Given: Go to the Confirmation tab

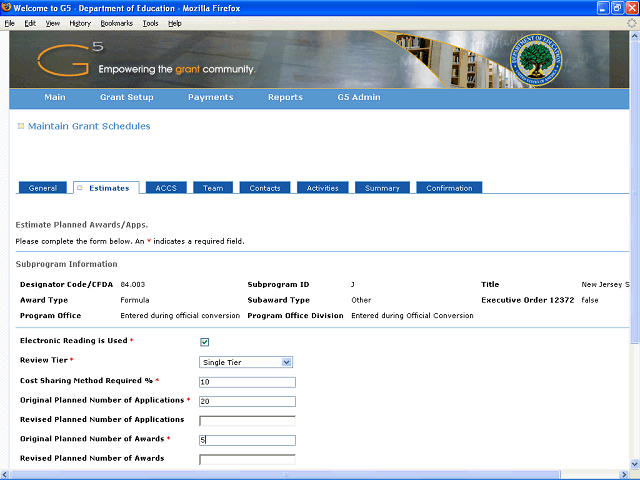Looking at the screenshot, I should pos(449,188).
